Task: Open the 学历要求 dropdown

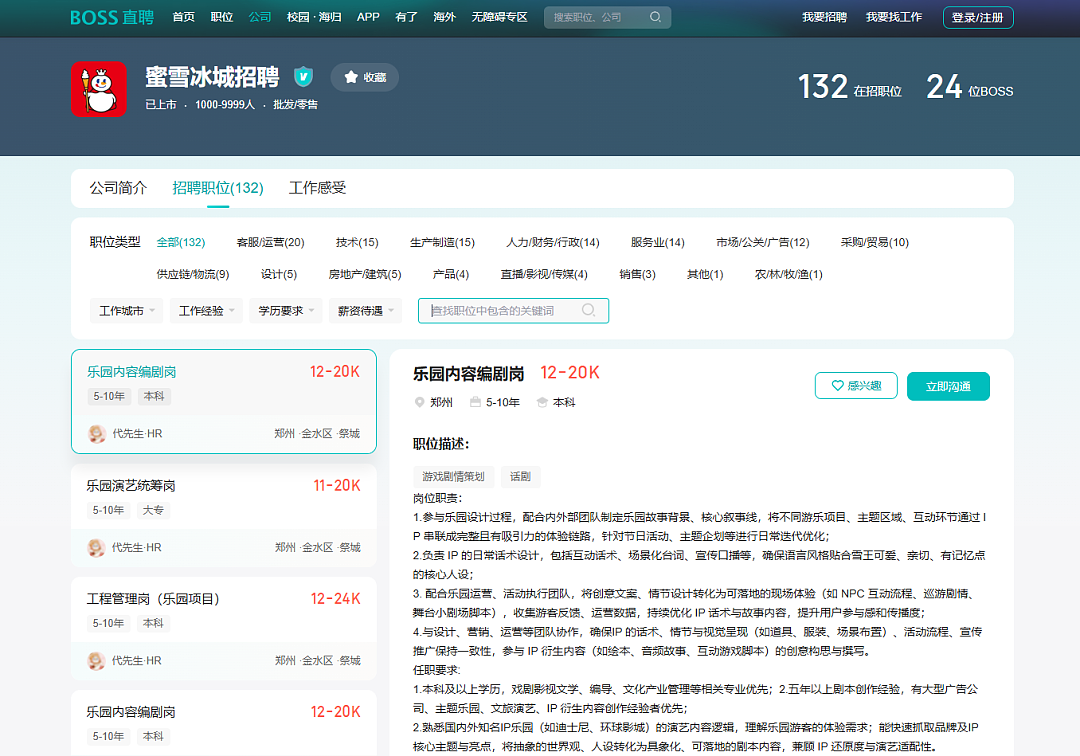Action: (x=286, y=311)
